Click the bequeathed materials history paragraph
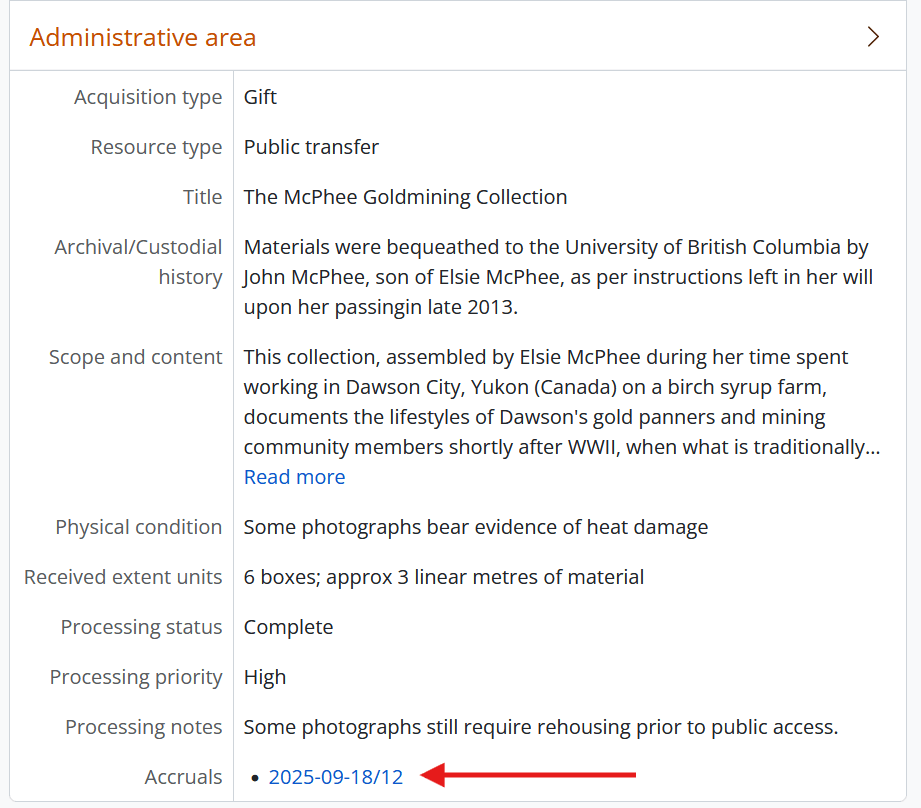 [556, 277]
